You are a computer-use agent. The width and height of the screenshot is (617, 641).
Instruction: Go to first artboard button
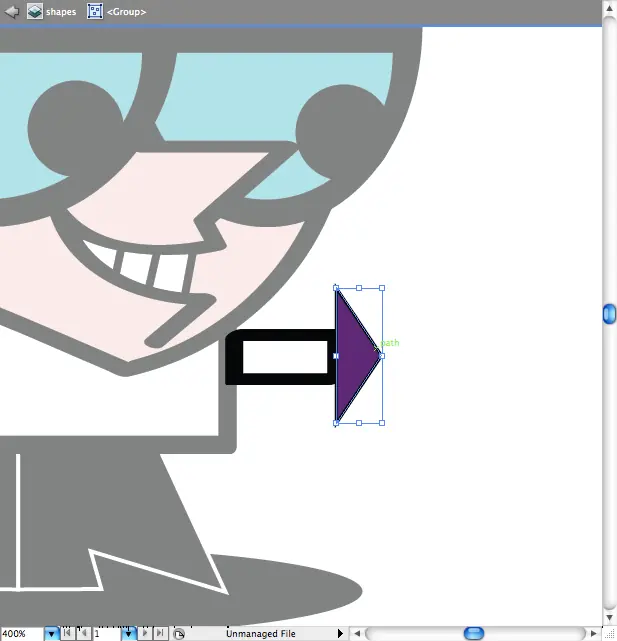(x=67, y=633)
